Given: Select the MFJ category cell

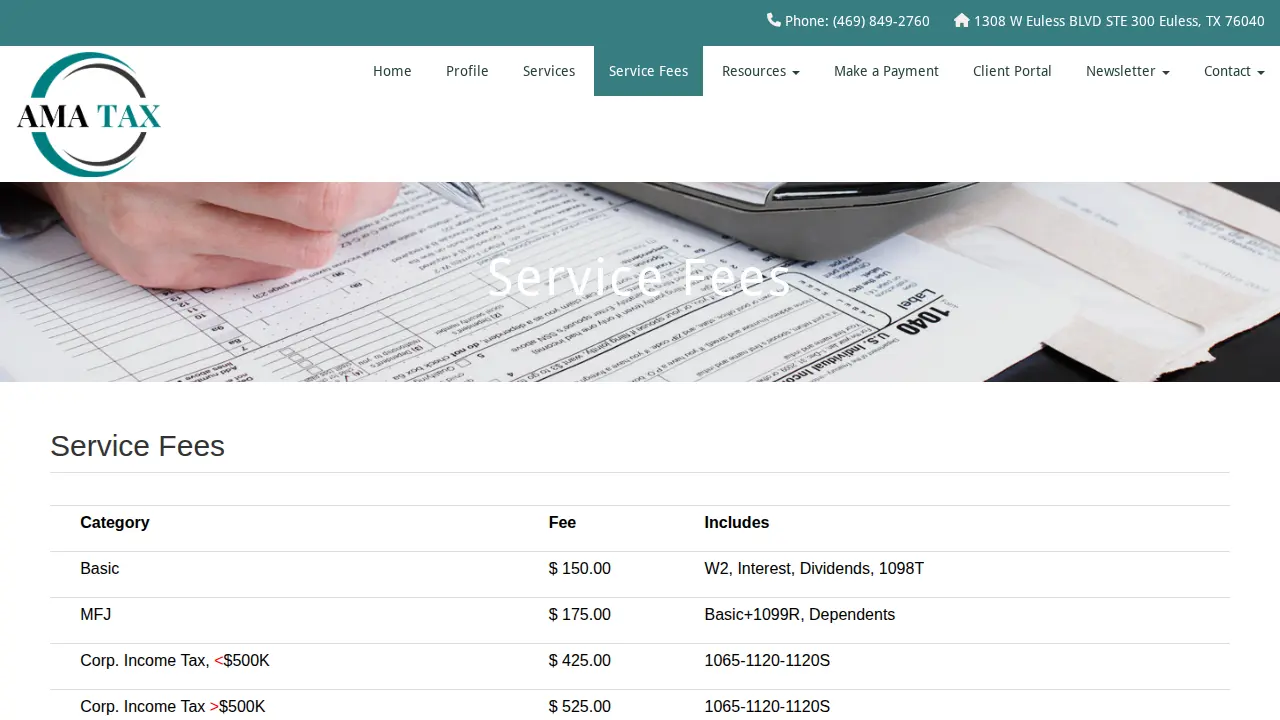Looking at the screenshot, I should (96, 614).
